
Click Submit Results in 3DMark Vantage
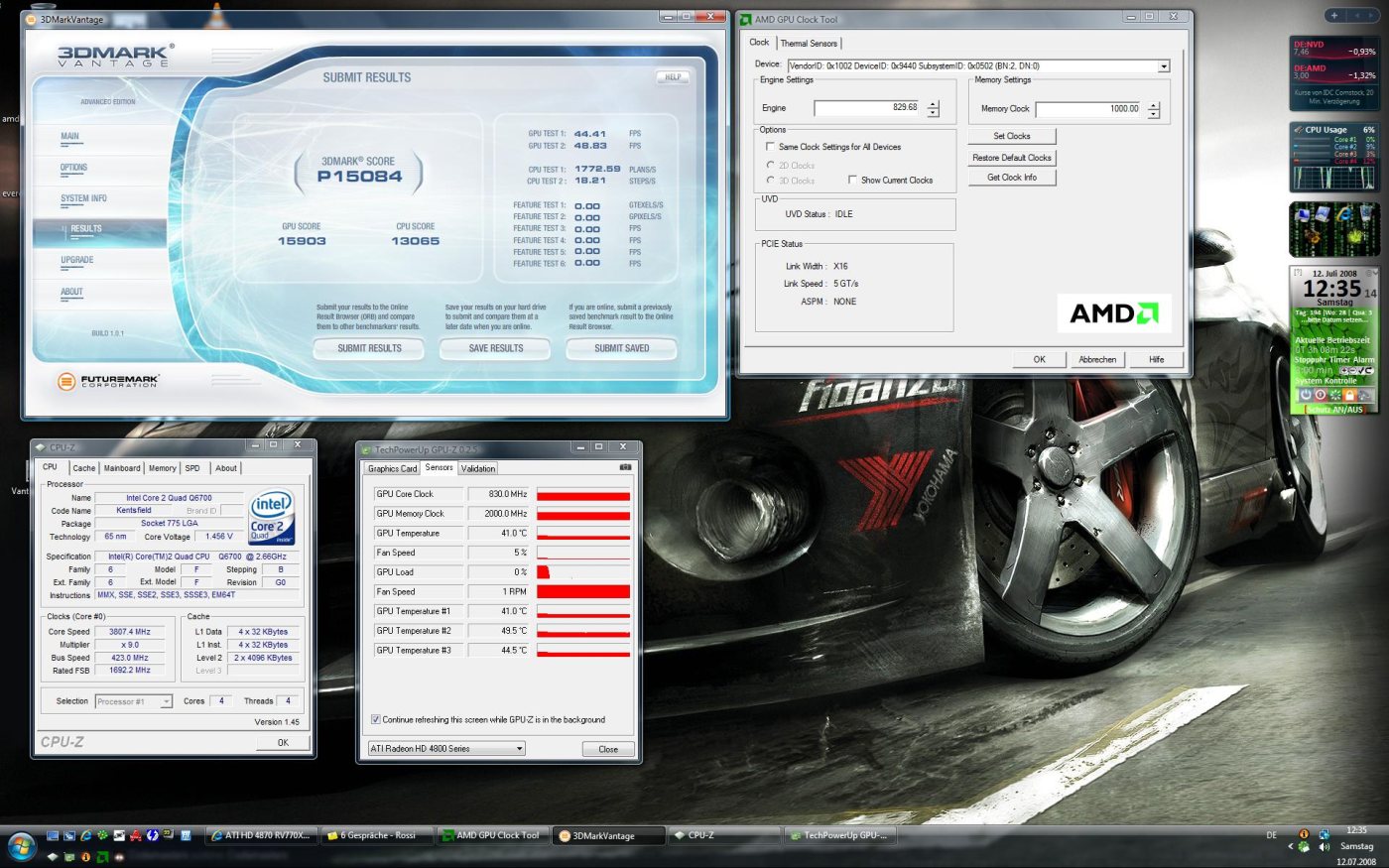tap(369, 348)
